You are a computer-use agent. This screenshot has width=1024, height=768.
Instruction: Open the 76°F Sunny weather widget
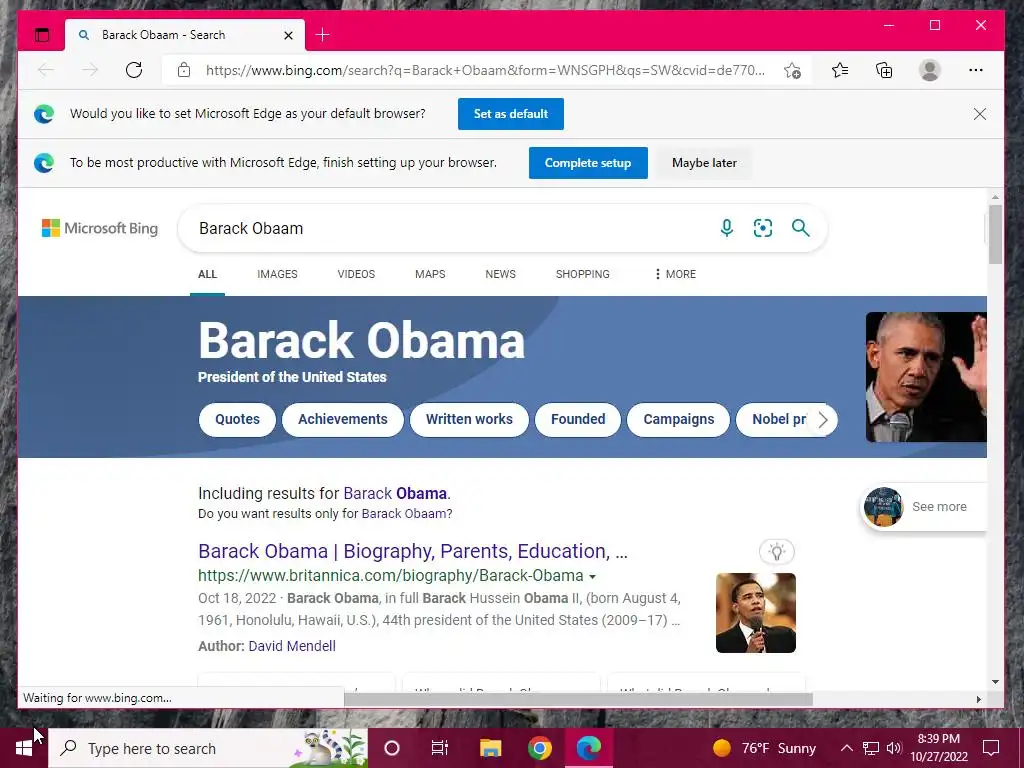[x=765, y=748]
